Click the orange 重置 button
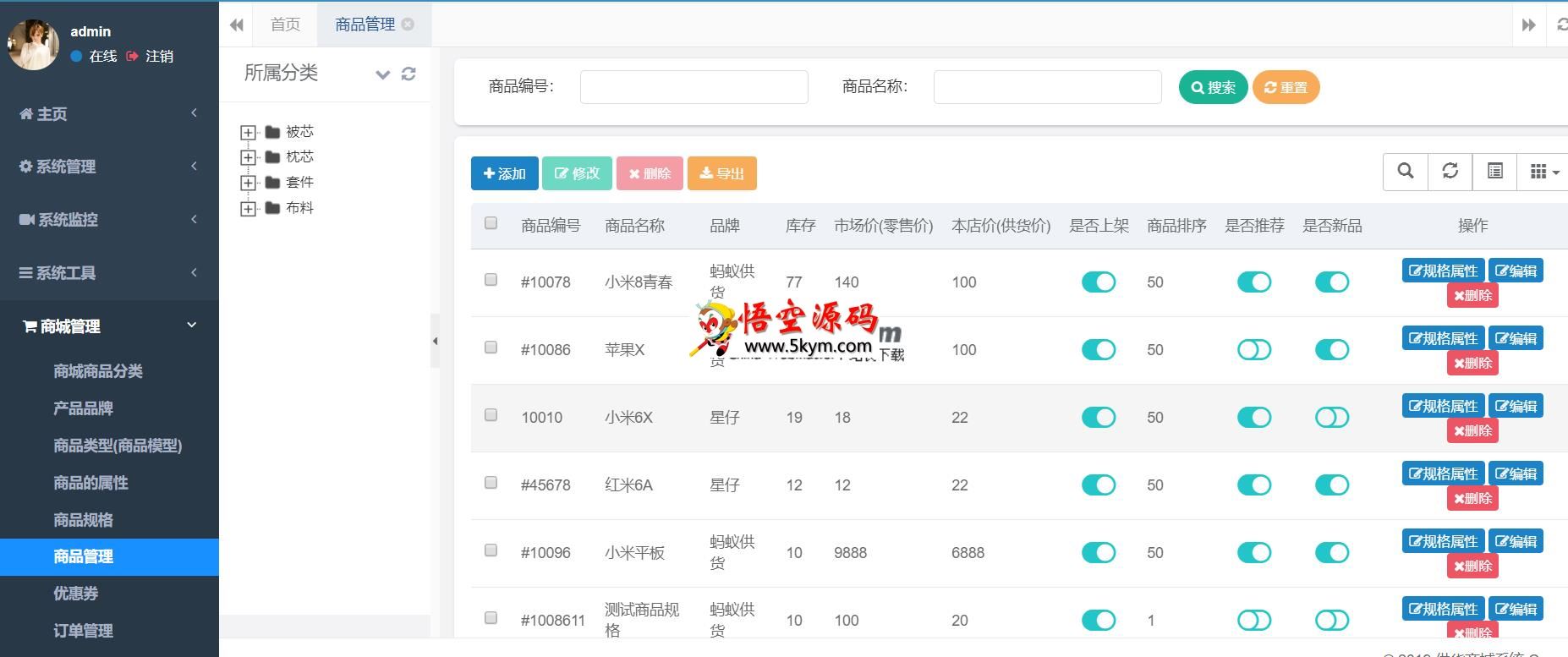The width and height of the screenshot is (1568, 657). [1286, 87]
